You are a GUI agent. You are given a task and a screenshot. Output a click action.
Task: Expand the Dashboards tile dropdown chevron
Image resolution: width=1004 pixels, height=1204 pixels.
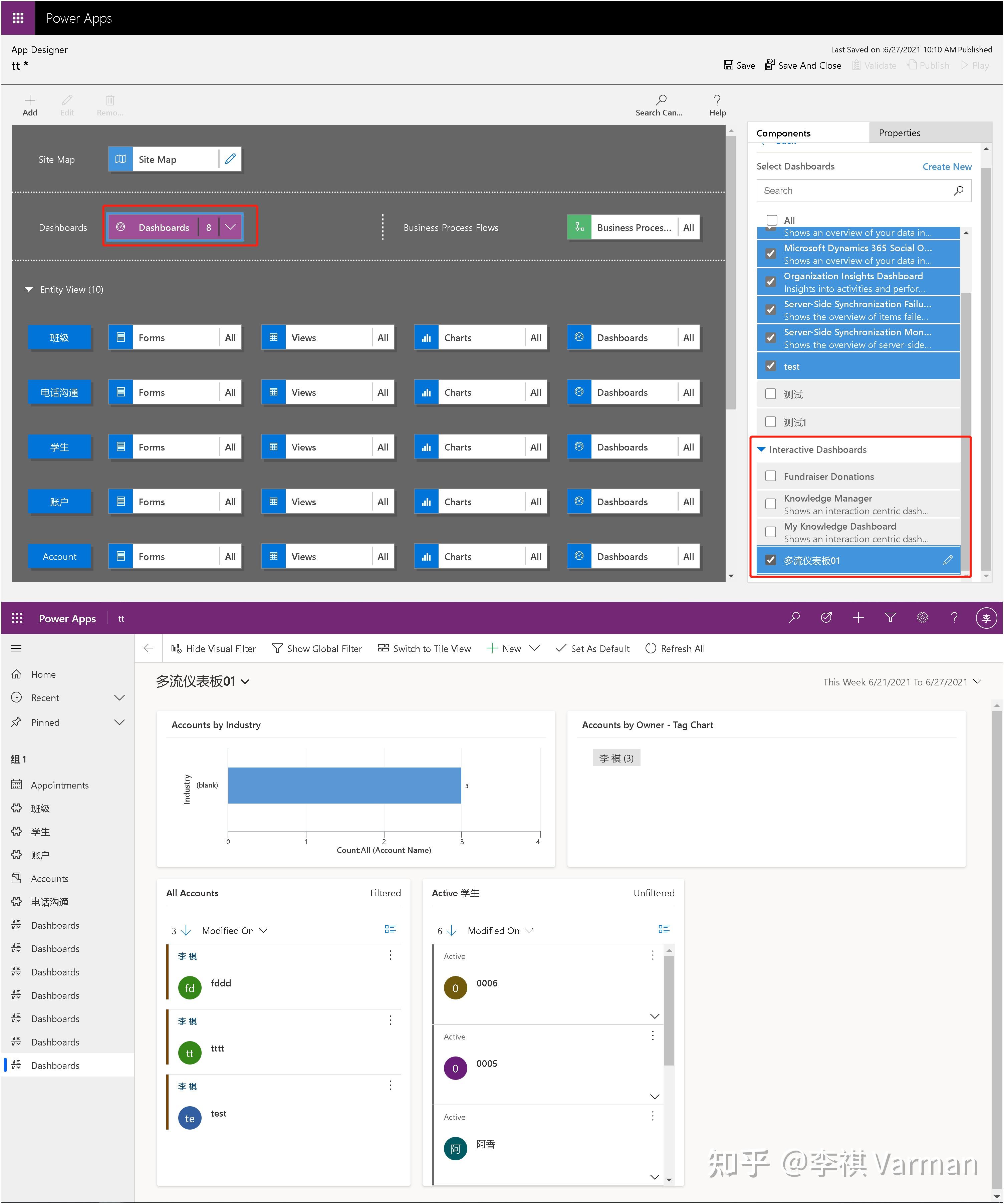[x=231, y=227]
